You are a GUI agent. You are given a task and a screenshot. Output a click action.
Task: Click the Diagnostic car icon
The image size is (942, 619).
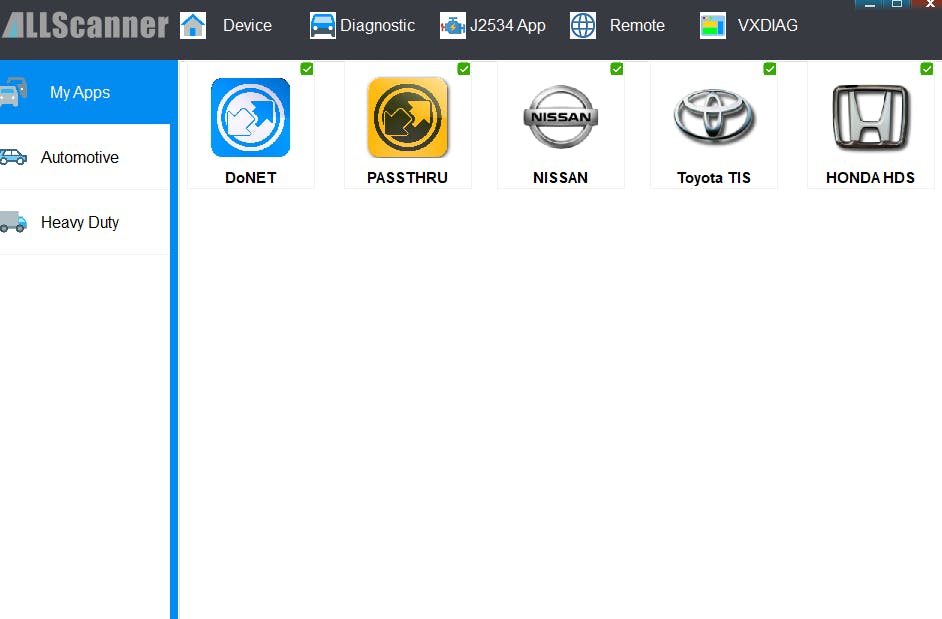tap(323, 26)
